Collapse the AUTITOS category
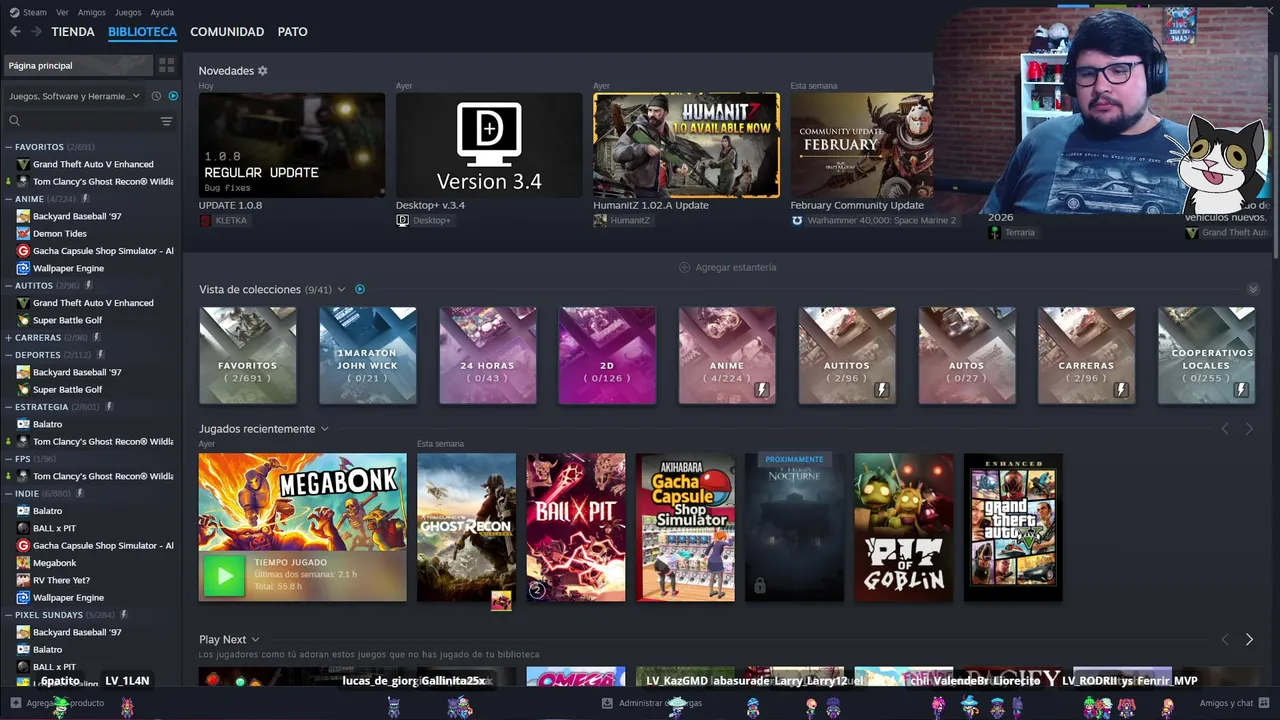 pos(9,285)
